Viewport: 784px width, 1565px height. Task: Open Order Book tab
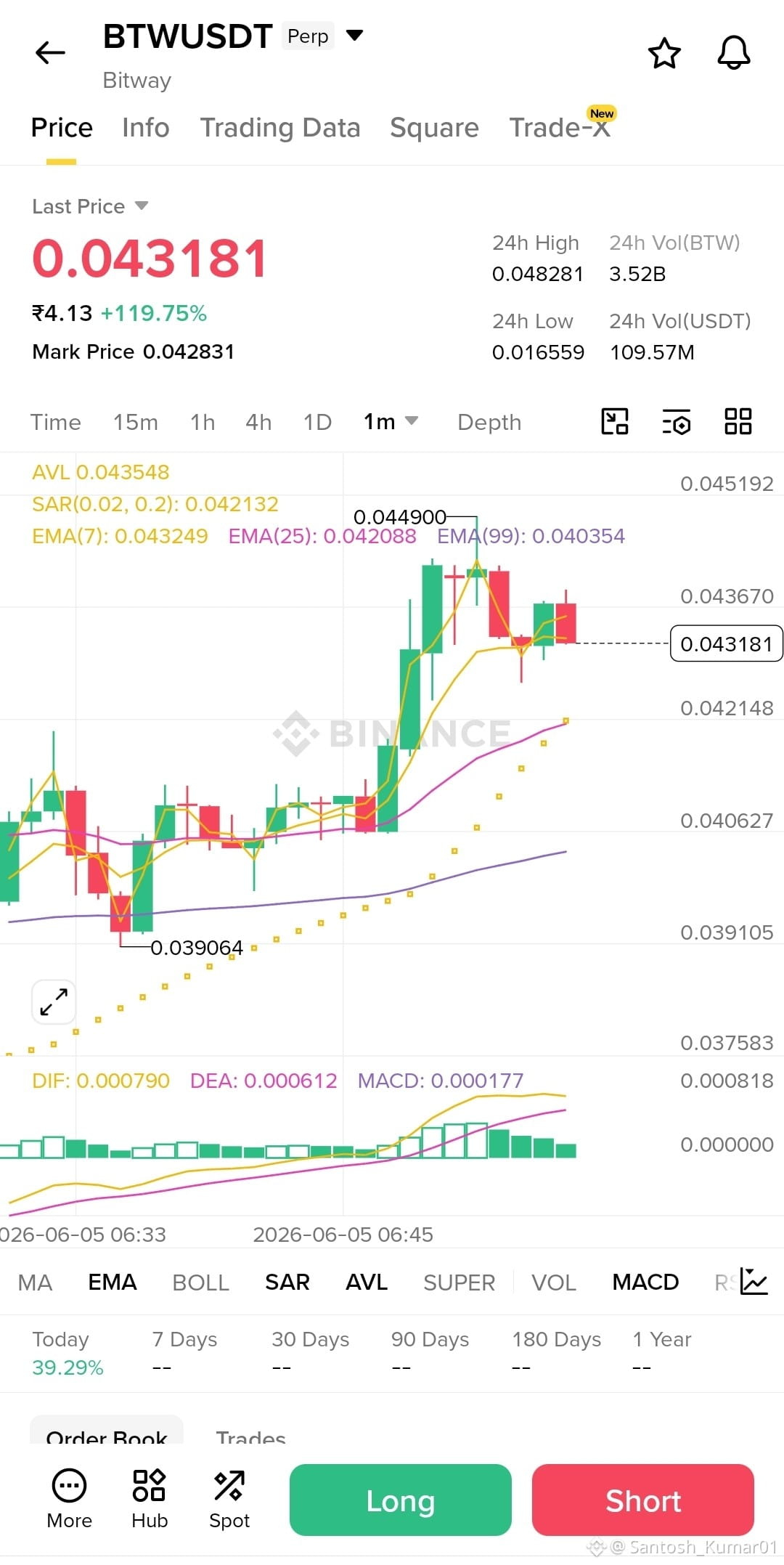[107, 1431]
